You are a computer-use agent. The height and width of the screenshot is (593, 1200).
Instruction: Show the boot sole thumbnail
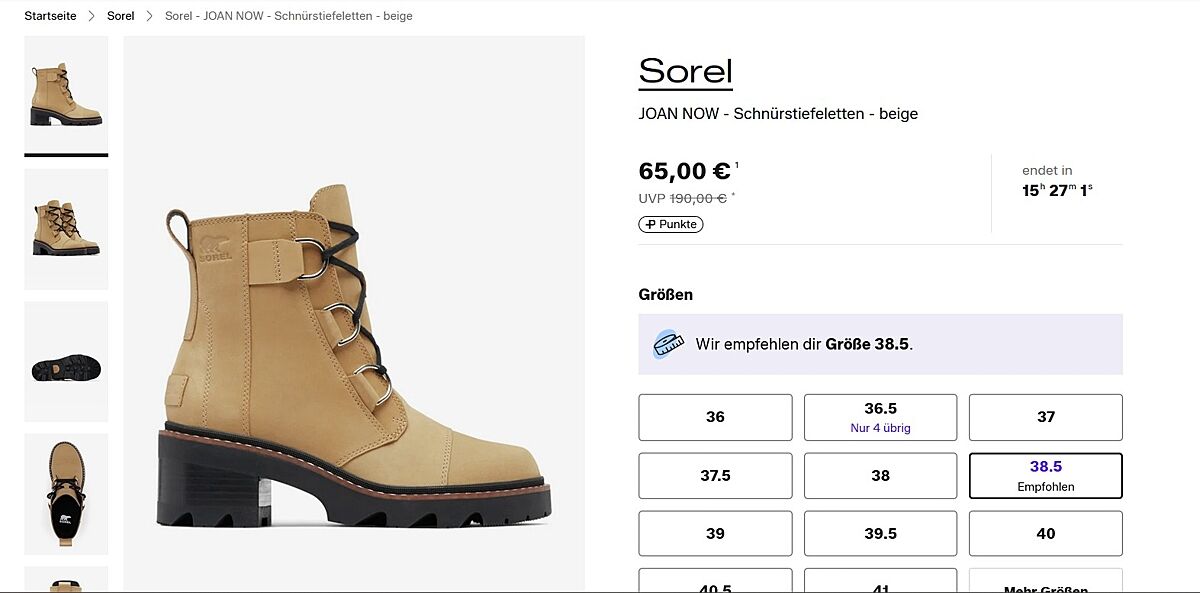tap(66, 362)
